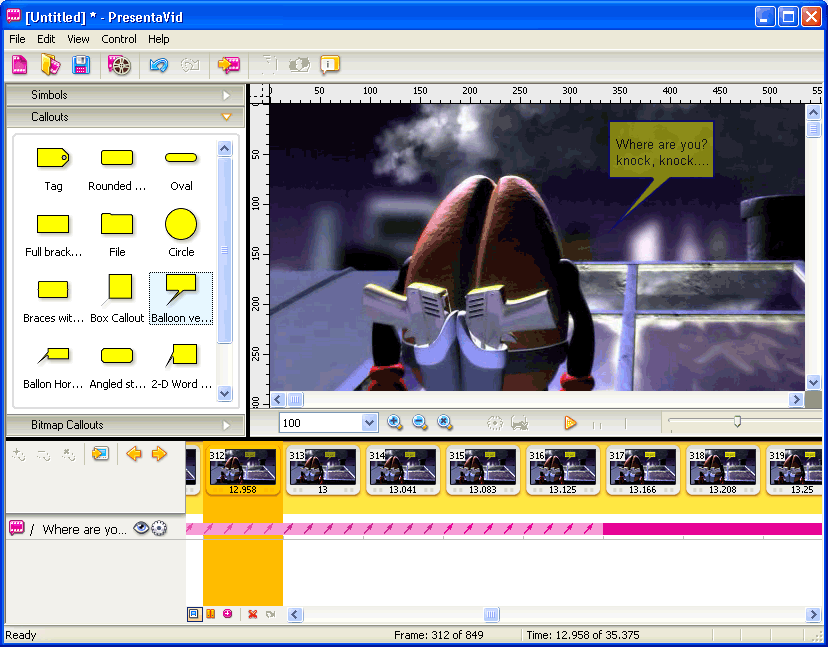Open the View menu

tap(78, 39)
